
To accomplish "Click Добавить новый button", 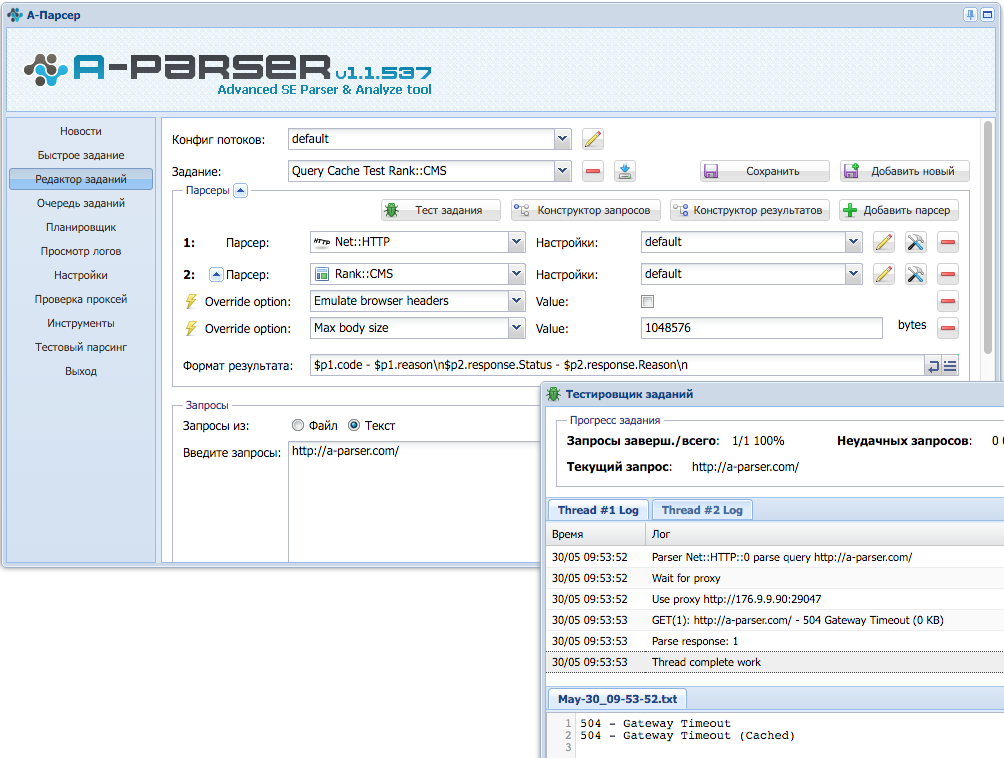I will pyautogui.click(x=904, y=171).
